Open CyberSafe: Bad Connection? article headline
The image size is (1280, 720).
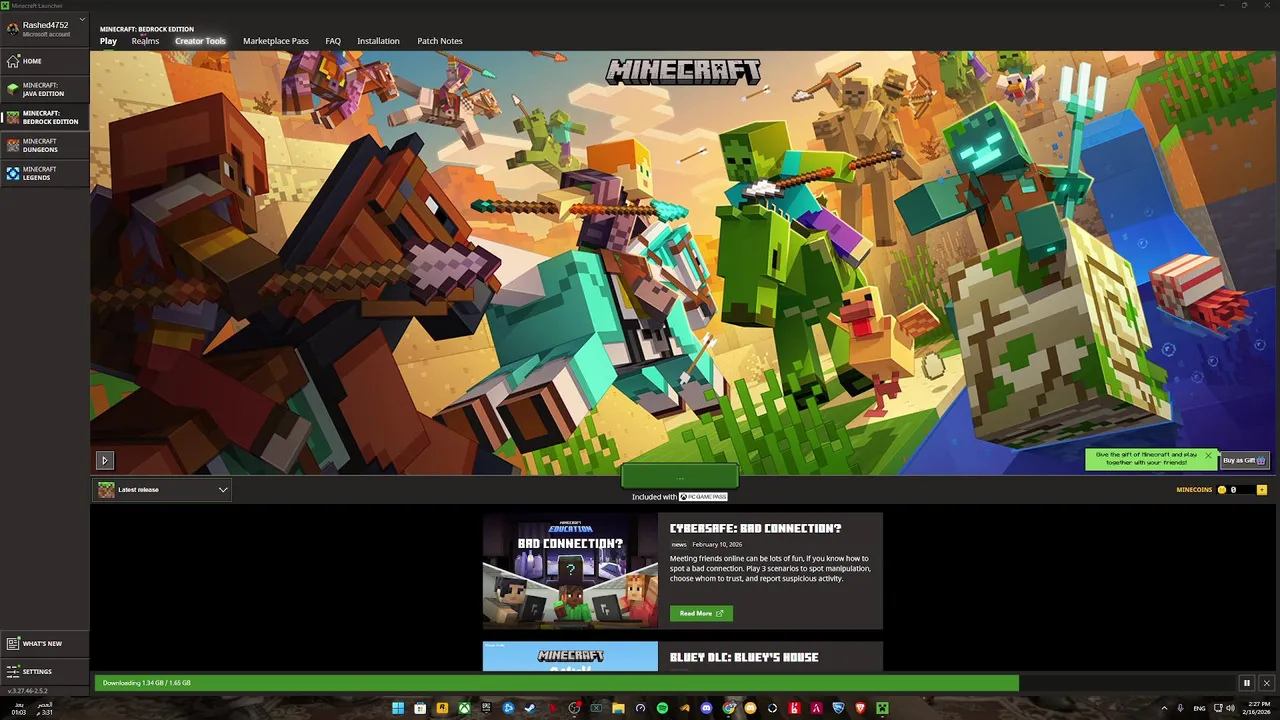755,528
